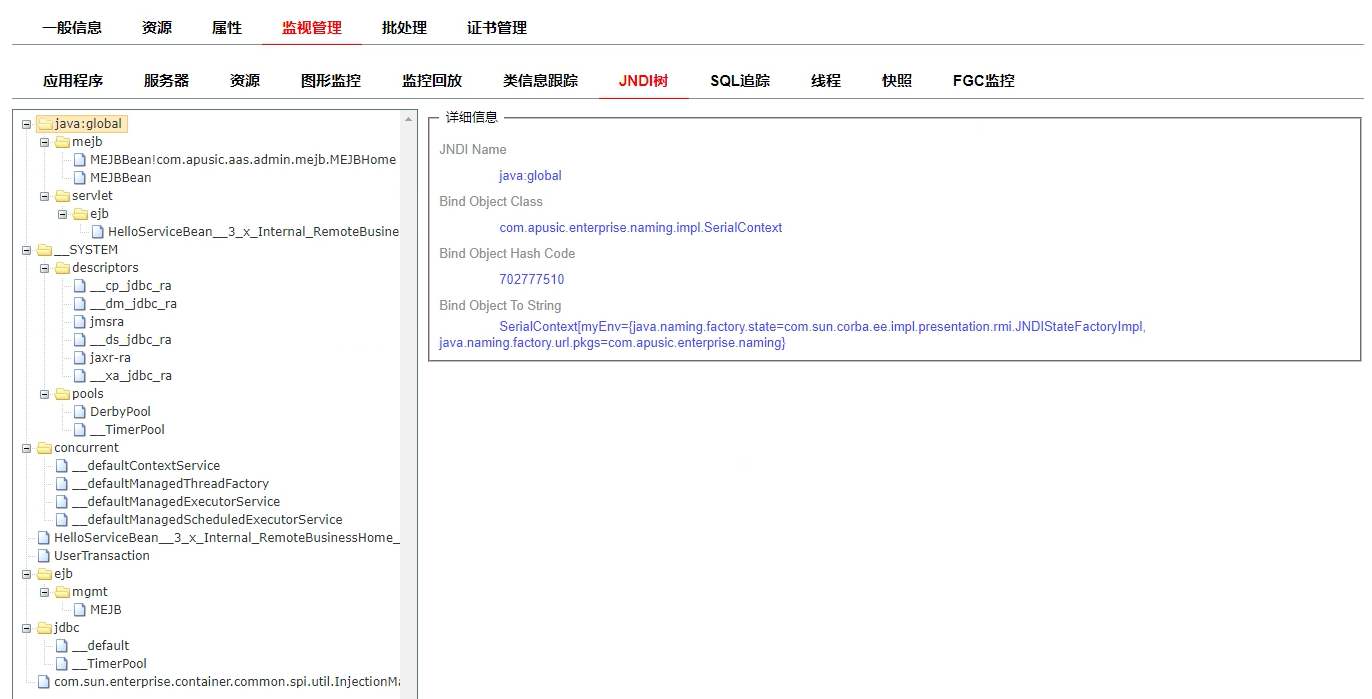Image resolution: width=1372 pixels, height=699 pixels.
Task: Collapse the jdbc tree node
Action: [x=27, y=628]
